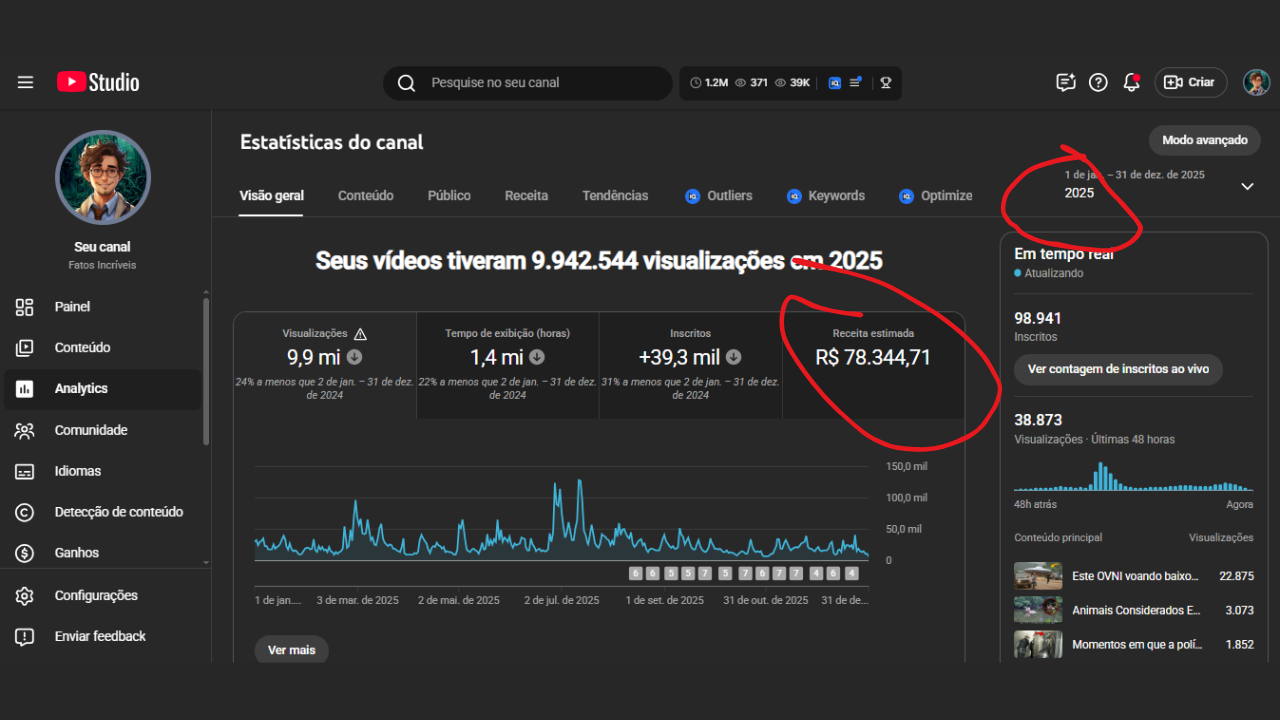
Task: Open the date range dropdown for 2025
Action: point(1246,186)
